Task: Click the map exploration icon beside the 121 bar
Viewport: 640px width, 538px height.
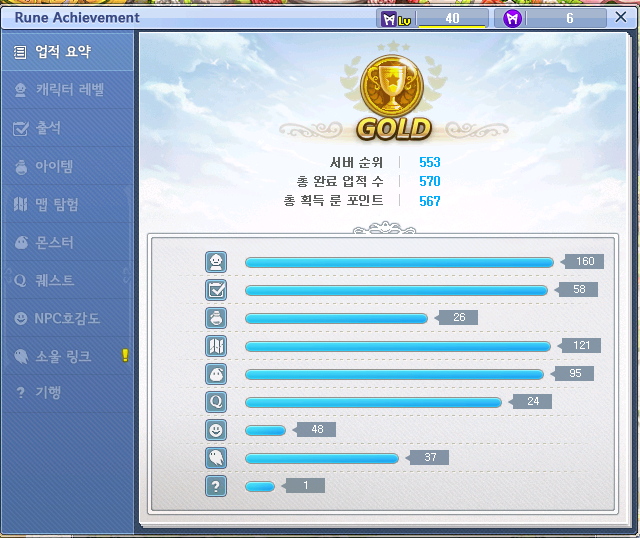Action: pos(216,346)
